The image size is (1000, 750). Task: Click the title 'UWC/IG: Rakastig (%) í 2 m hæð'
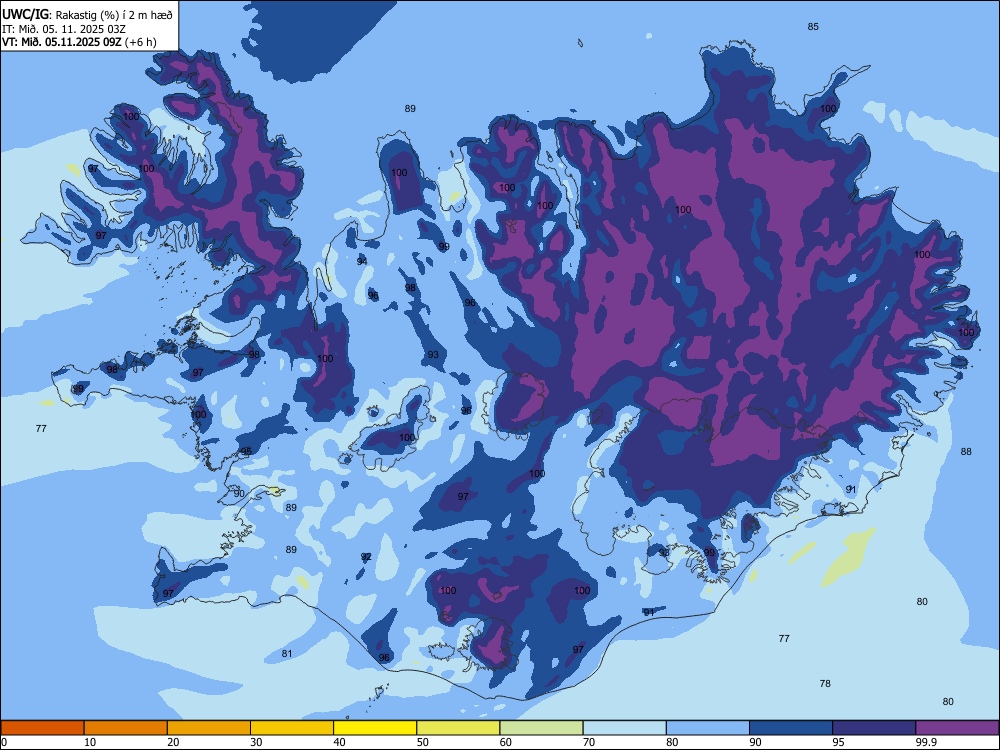pos(87,15)
